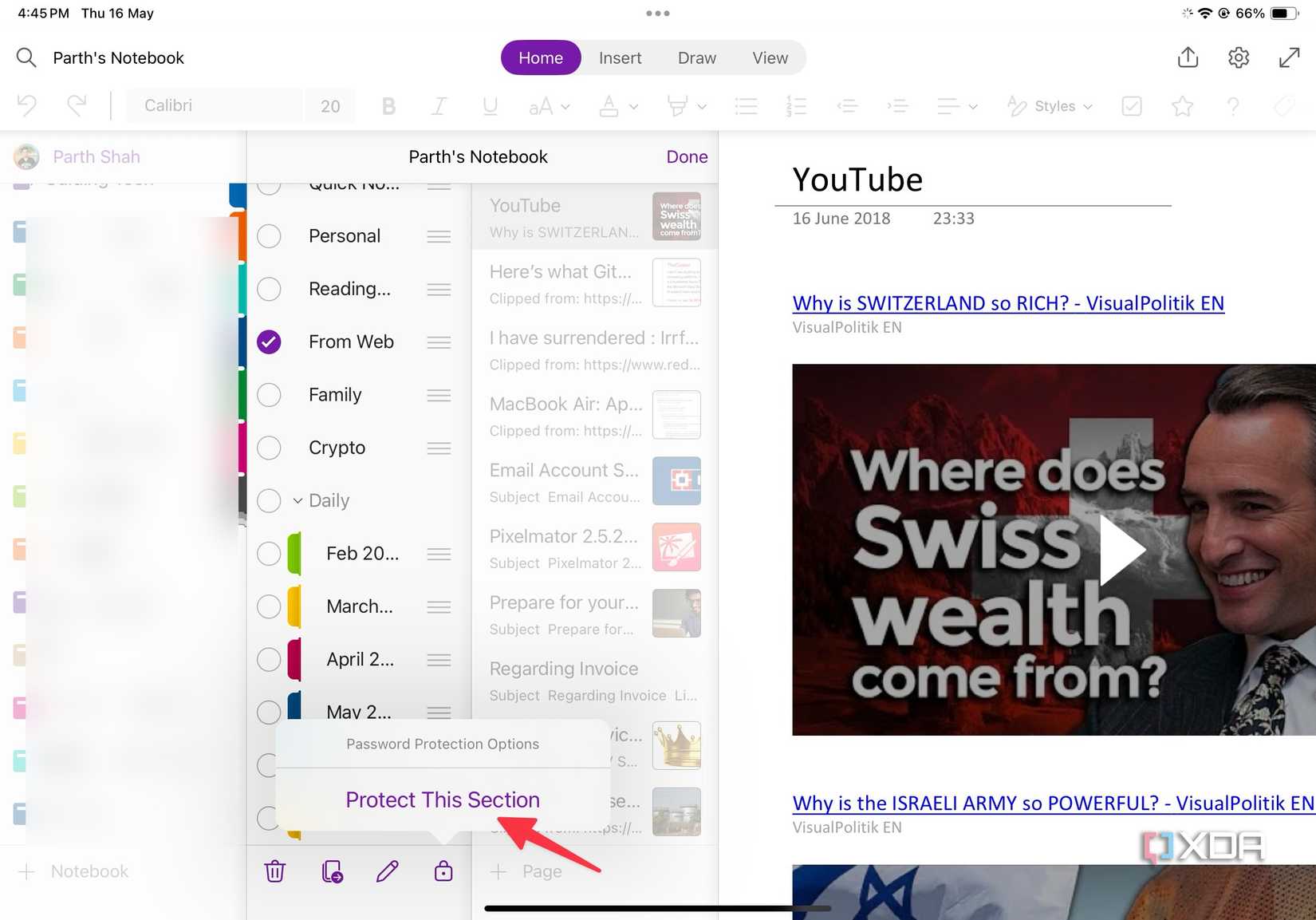Increase the indent level
This screenshot has width=1316, height=920.
[x=897, y=106]
